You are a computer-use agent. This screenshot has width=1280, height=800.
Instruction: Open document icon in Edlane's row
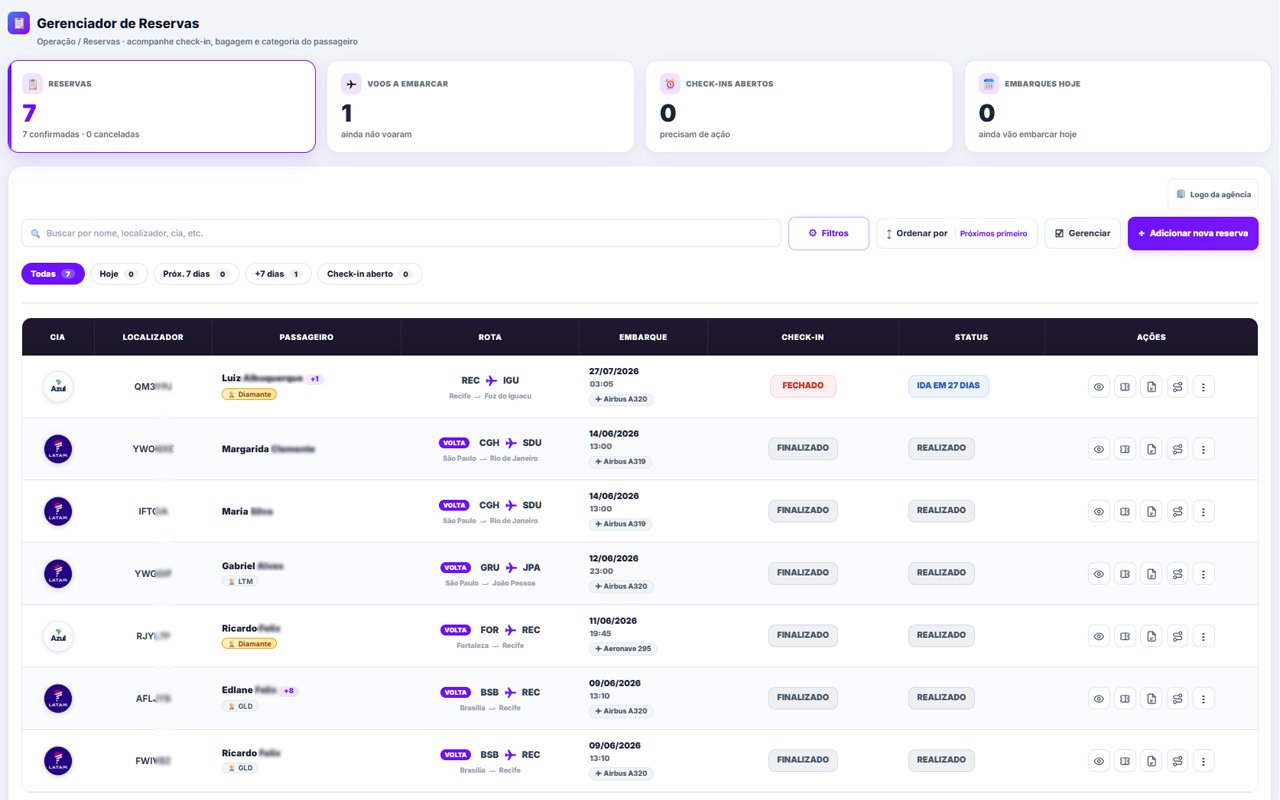click(x=1151, y=698)
